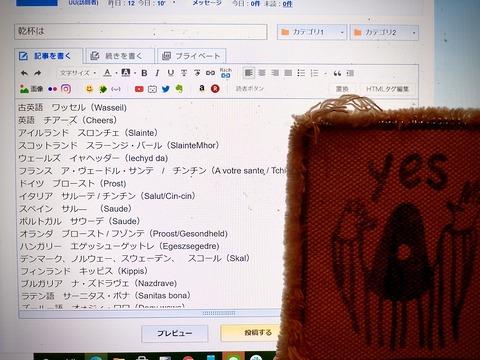Click the 置換 replace button

pyautogui.click(x=342, y=89)
